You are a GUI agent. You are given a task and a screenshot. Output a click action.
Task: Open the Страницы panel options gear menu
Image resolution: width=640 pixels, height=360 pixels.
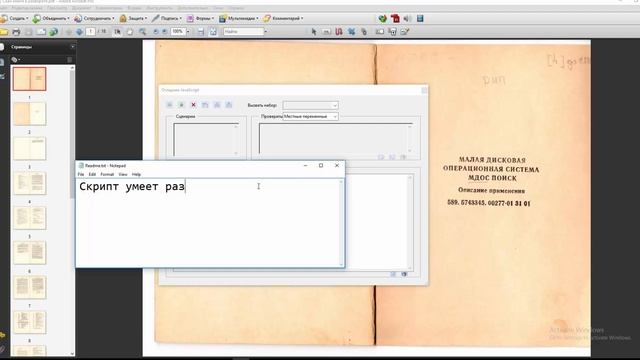click(x=16, y=60)
